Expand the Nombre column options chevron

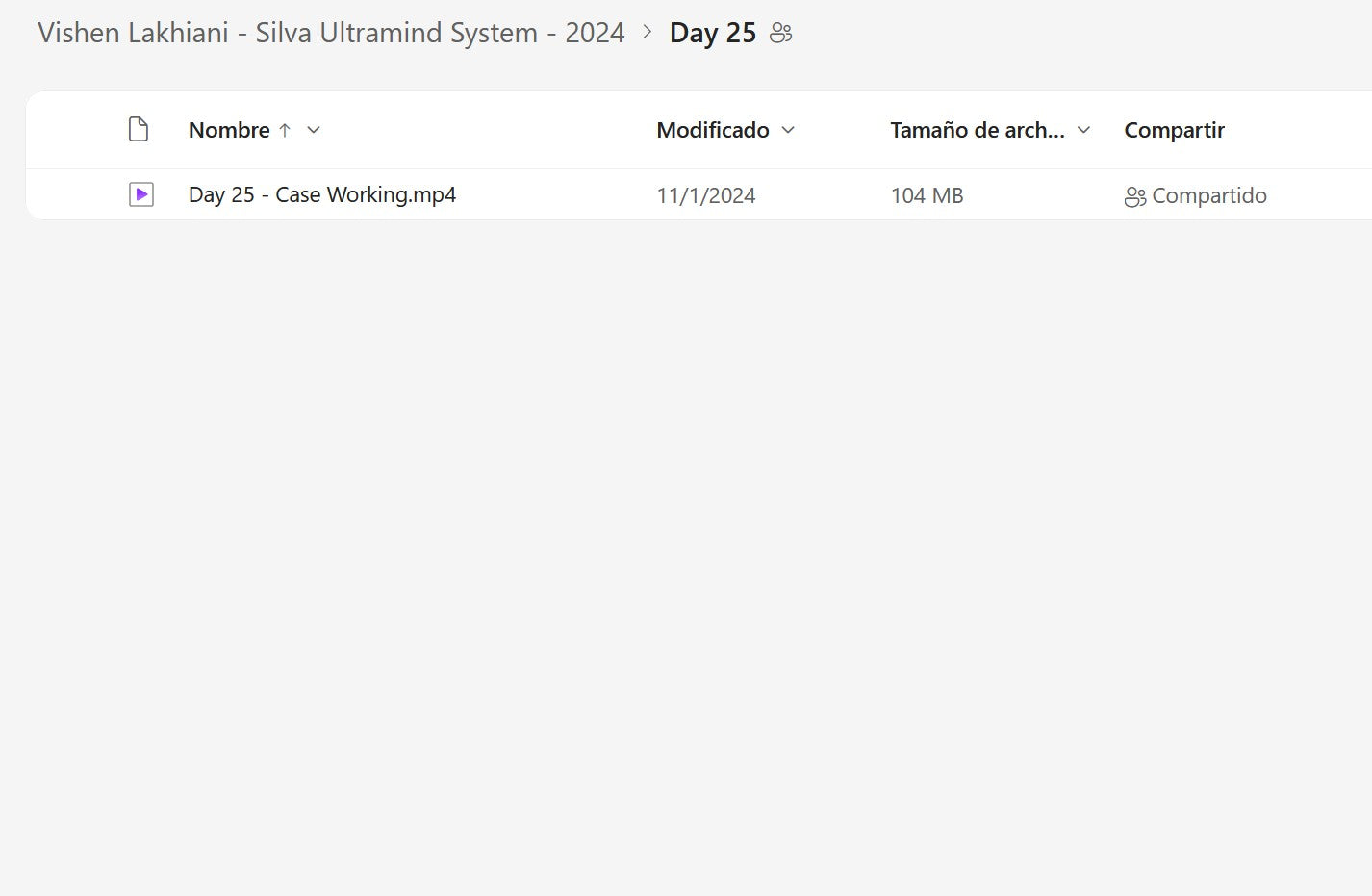(x=314, y=130)
